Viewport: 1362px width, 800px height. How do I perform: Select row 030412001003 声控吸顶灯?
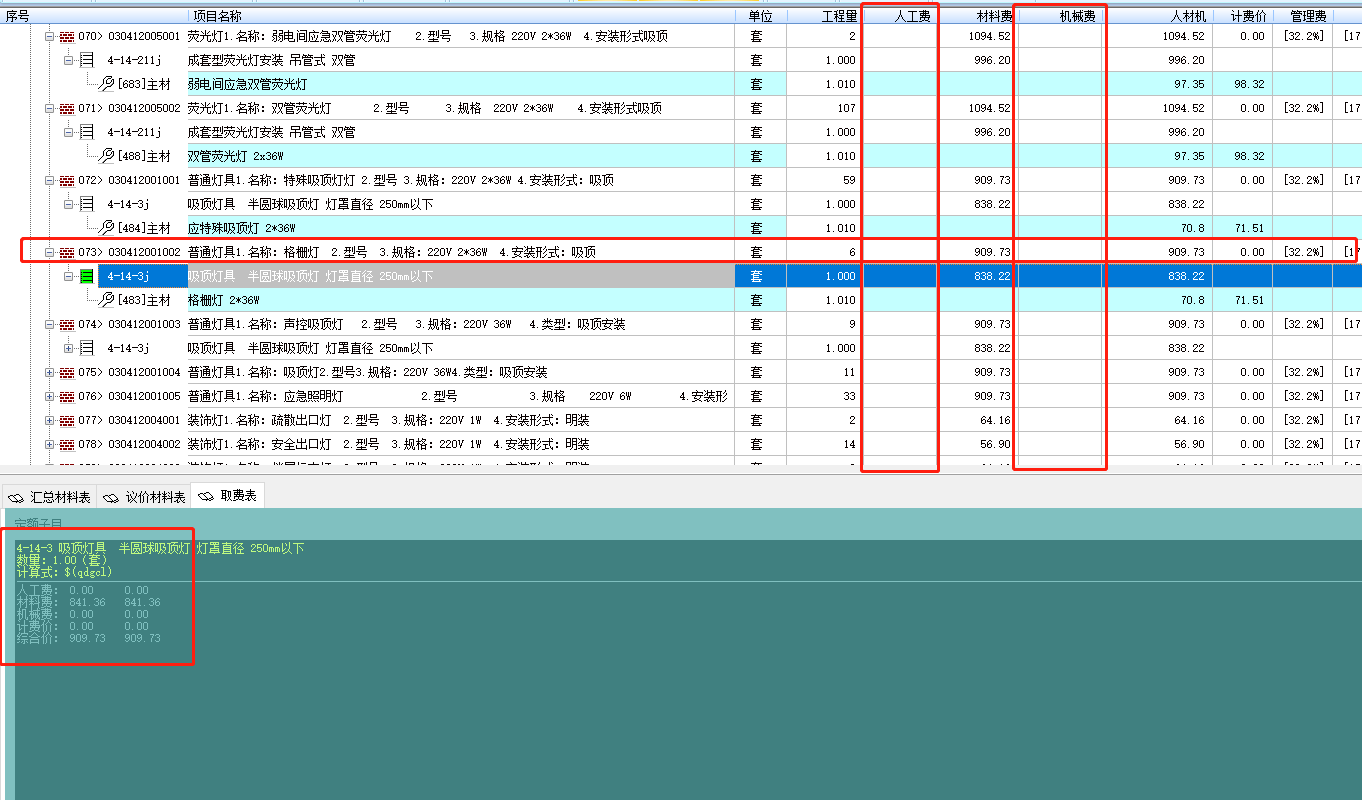[x=681, y=324]
